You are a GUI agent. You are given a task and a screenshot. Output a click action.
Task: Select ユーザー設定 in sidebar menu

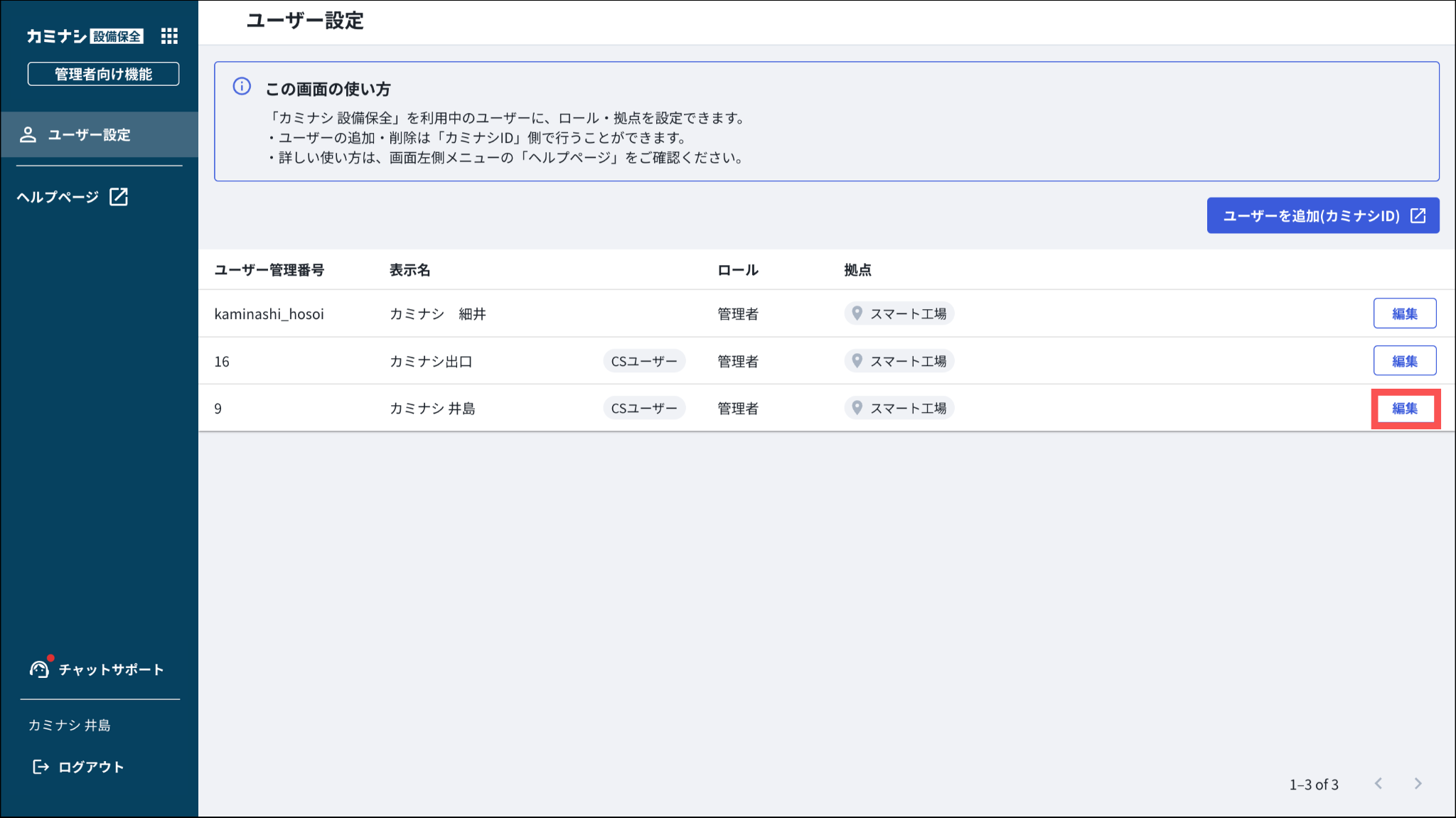pyautogui.click(x=89, y=135)
